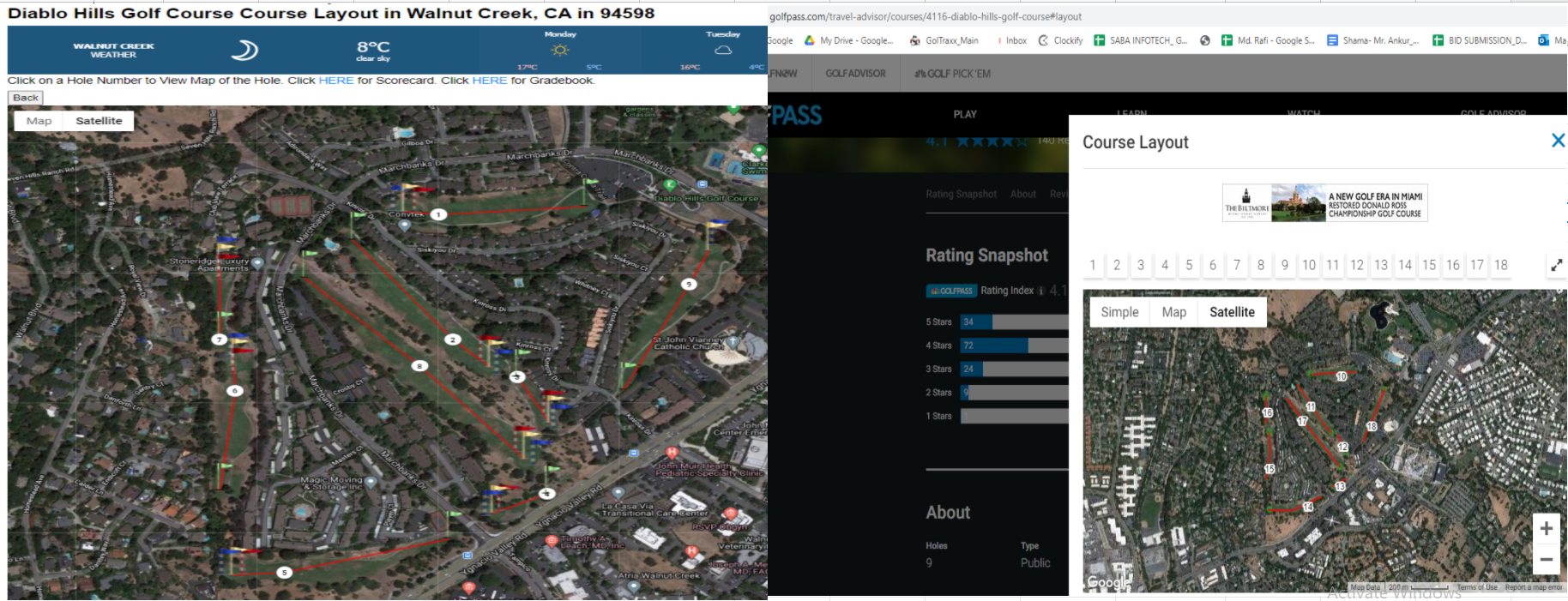Open the Clockify bookmark
This screenshot has width=1568, height=601.
(x=1060, y=40)
